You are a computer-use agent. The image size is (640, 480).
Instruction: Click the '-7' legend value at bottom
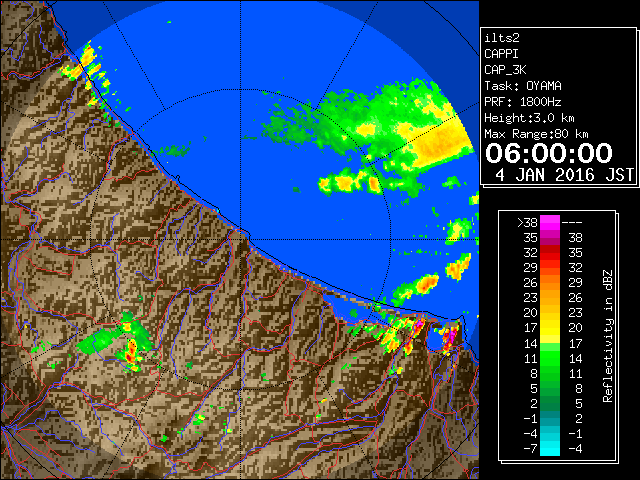pyautogui.click(x=530, y=448)
